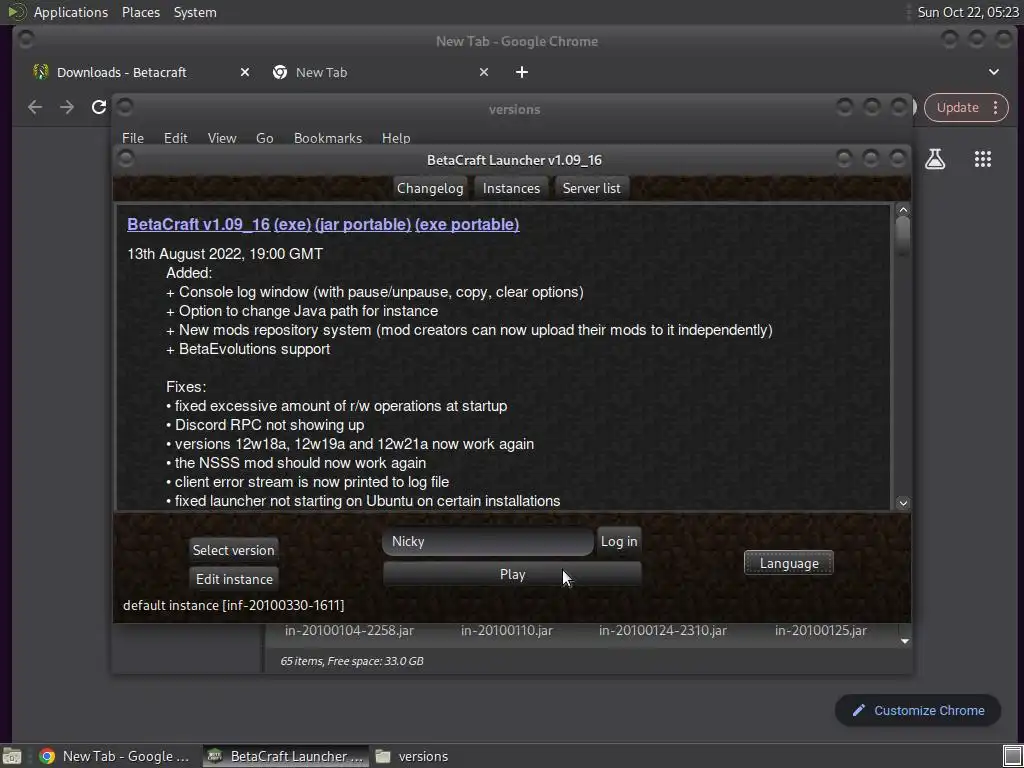Switch to versions folder taskbar item
The width and height of the screenshot is (1024, 768).
[413, 756]
